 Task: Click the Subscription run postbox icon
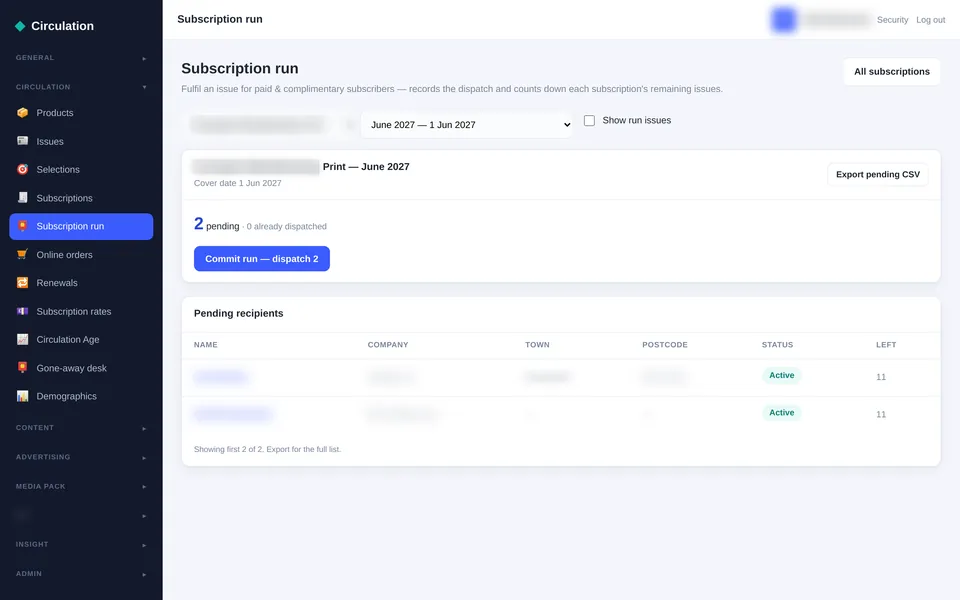tap(23, 226)
